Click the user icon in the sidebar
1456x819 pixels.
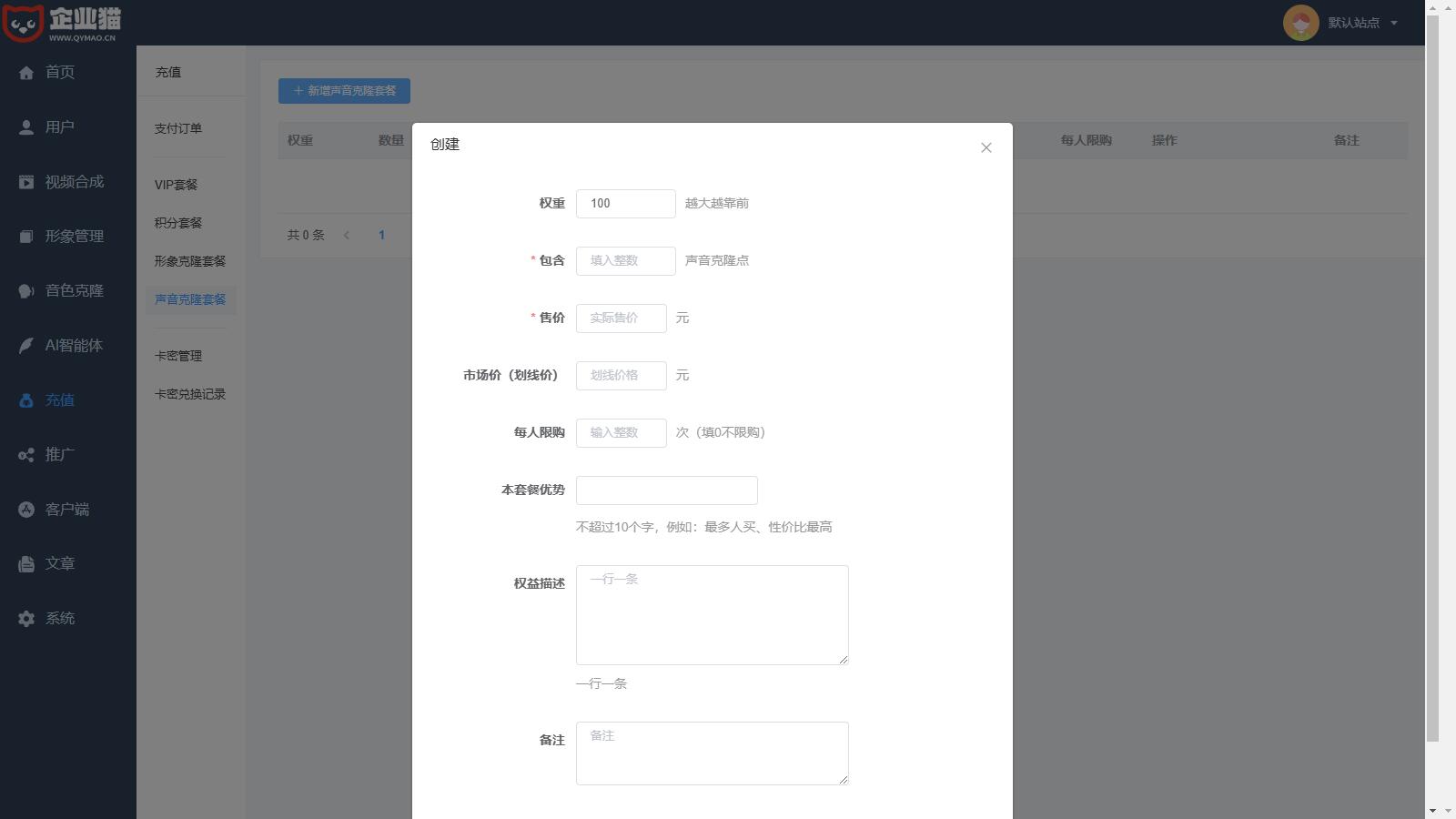pos(26,127)
